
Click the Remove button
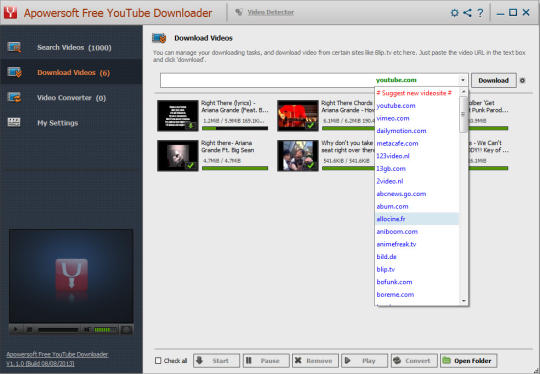(315, 361)
